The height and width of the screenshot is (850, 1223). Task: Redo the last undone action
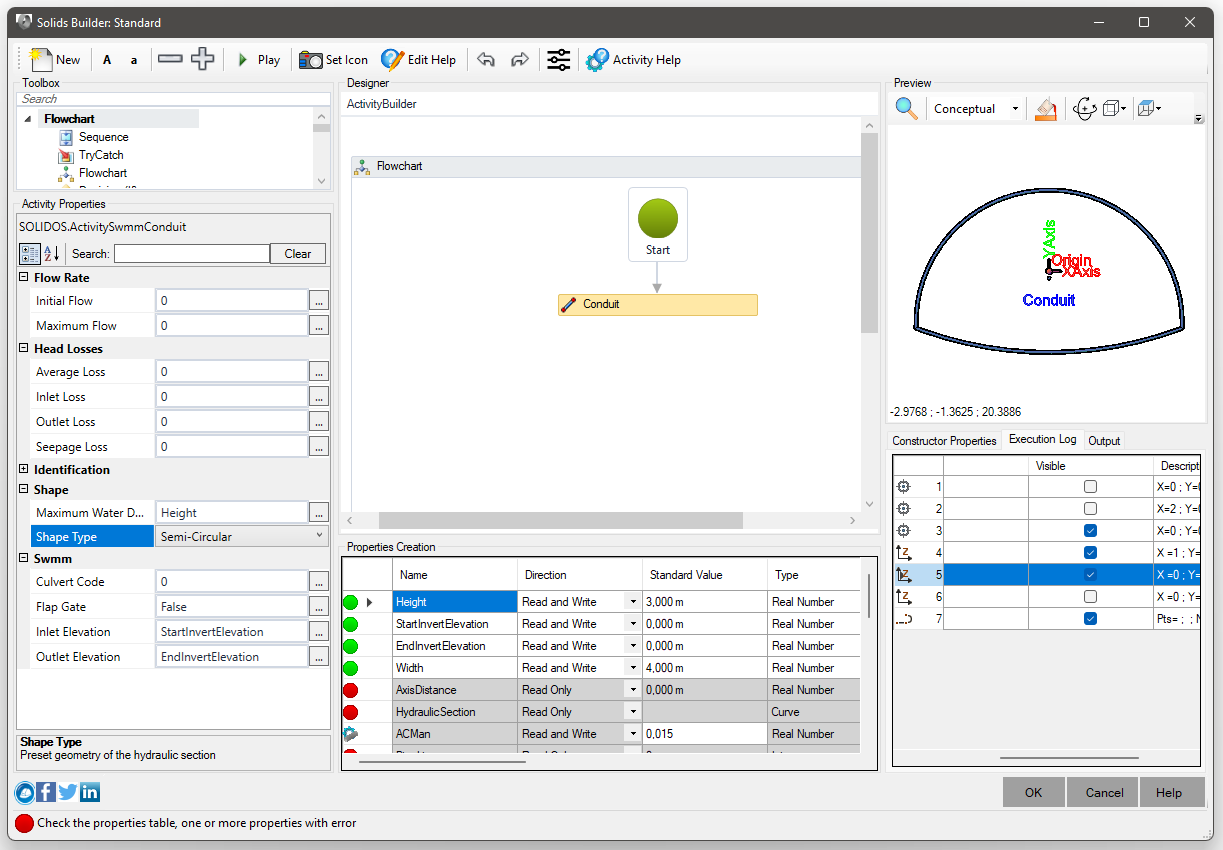519,60
